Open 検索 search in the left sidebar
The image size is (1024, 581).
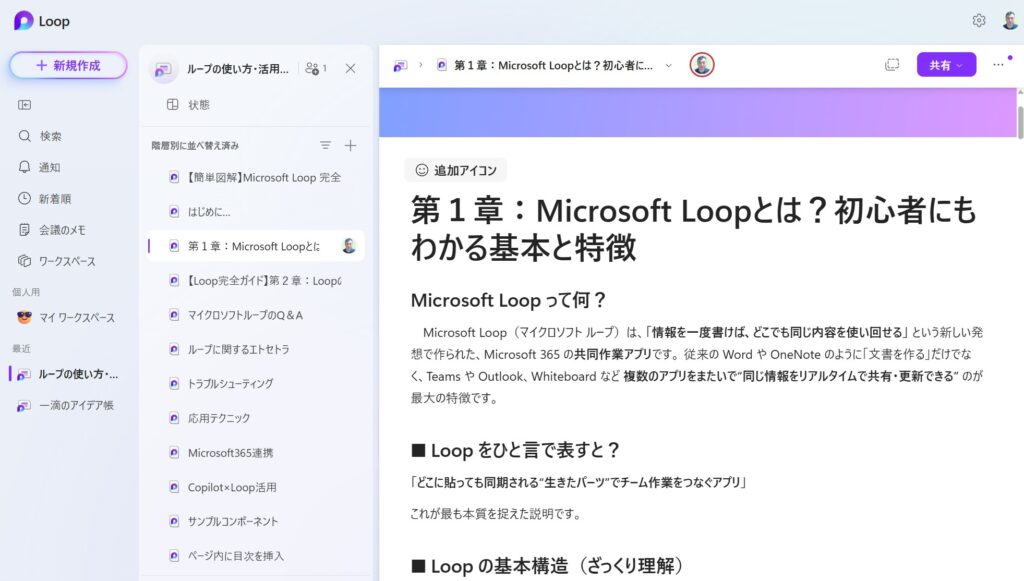(50, 136)
